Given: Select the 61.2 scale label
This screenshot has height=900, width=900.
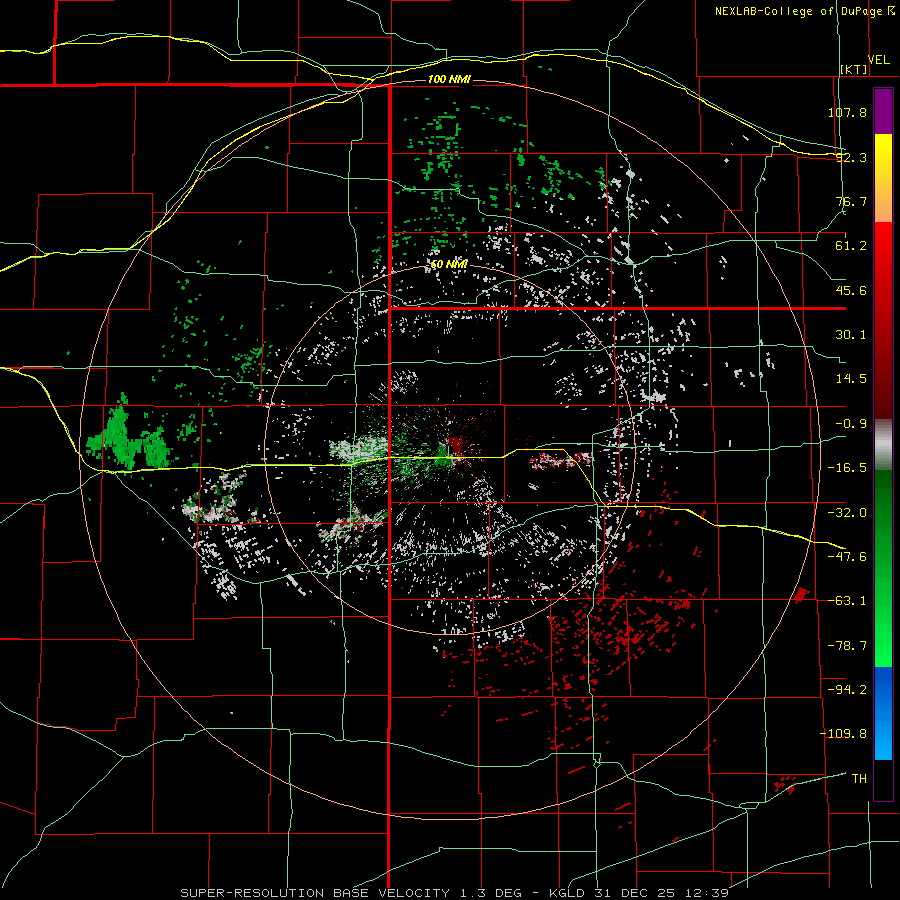Looking at the screenshot, I should point(851,246).
